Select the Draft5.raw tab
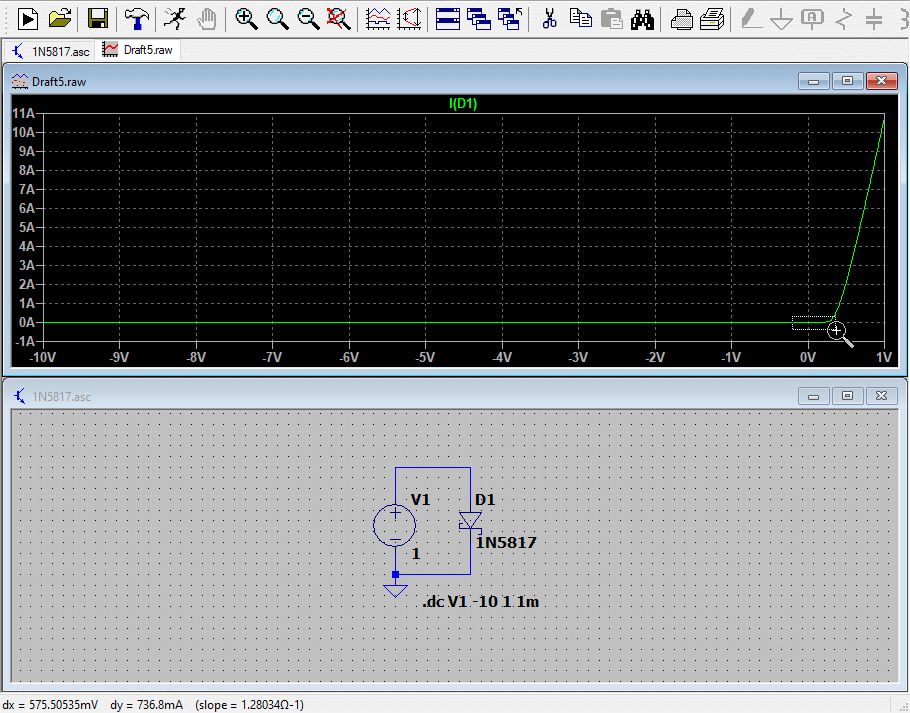Image resolution: width=910 pixels, height=713 pixels. (x=139, y=49)
